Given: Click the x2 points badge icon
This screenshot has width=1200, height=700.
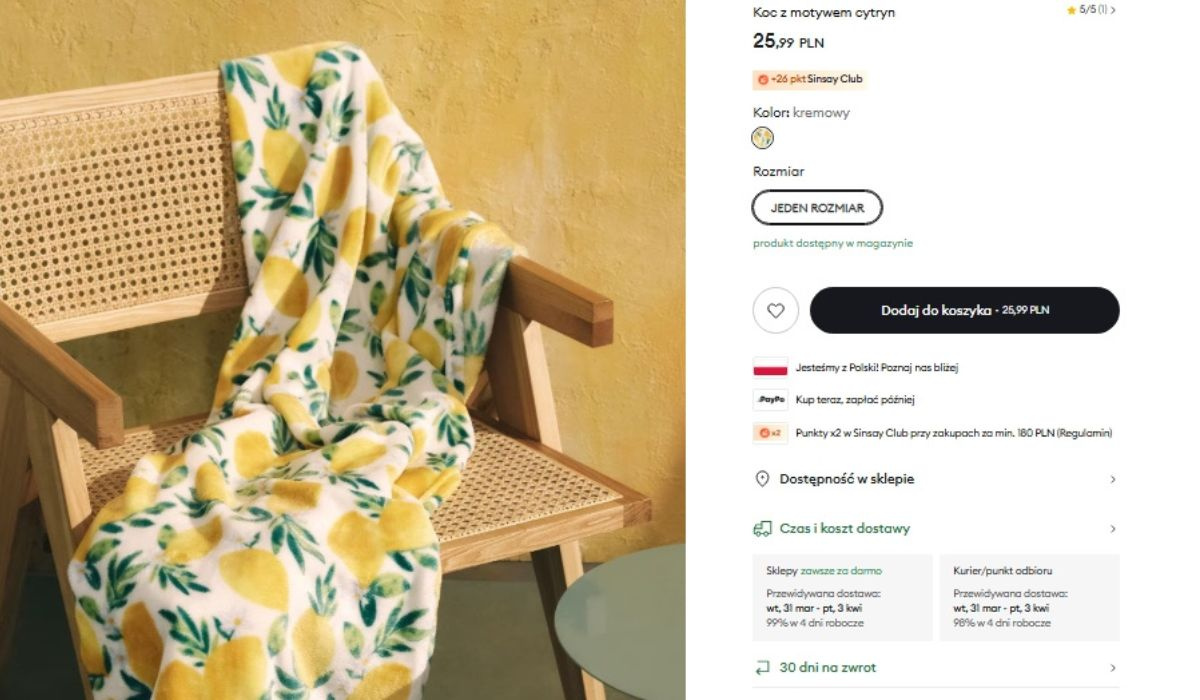Looking at the screenshot, I should (770, 433).
